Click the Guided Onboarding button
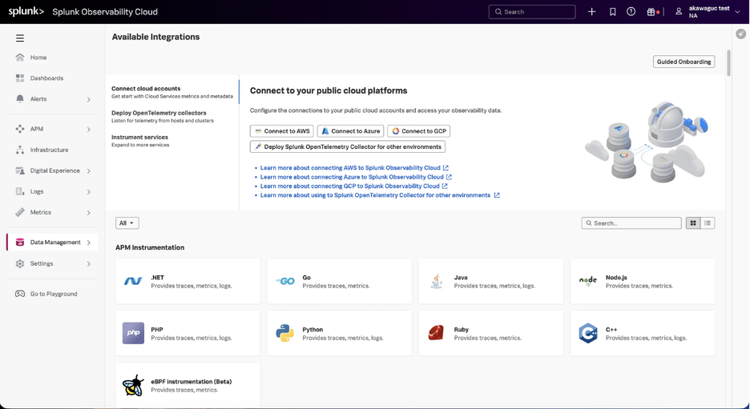750x409 pixels. pyautogui.click(x=684, y=61)
